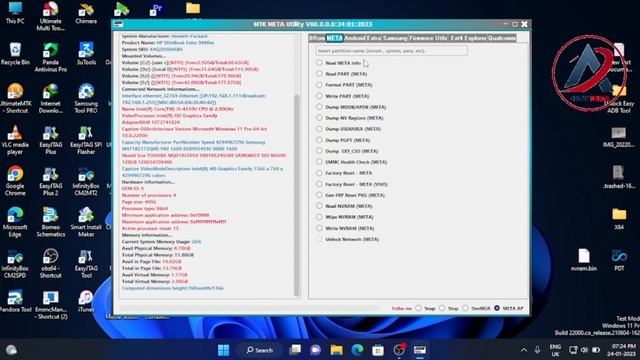Switch to the Extra tab
Image resolution: width=640 pixels, height=360 pixels.
pyautogui.click(x=374, y=38)
